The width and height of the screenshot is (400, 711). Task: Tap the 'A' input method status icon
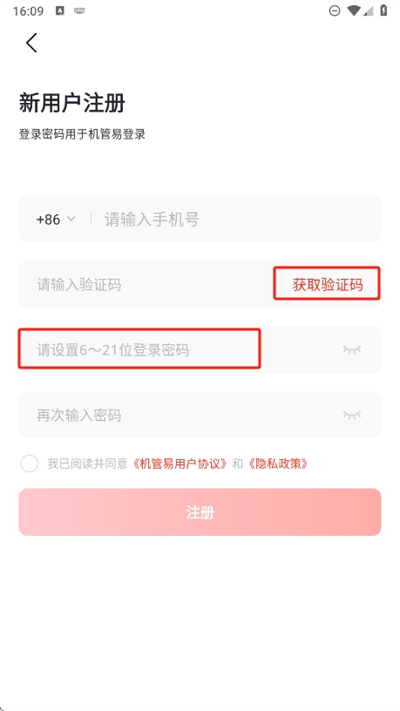point(59,11)
